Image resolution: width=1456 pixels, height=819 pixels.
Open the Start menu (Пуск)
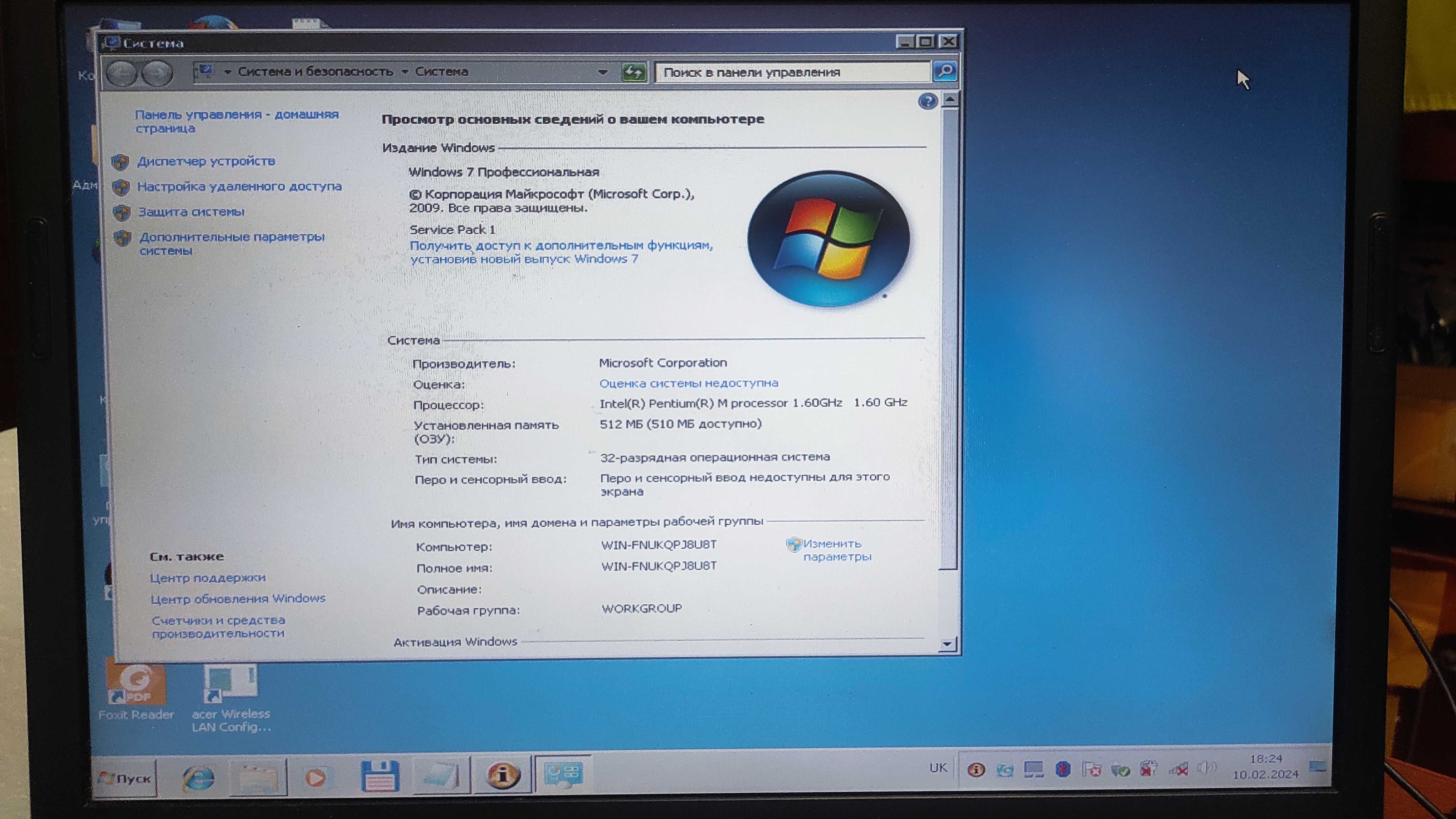pyautogui.click(x=124, y=778)
